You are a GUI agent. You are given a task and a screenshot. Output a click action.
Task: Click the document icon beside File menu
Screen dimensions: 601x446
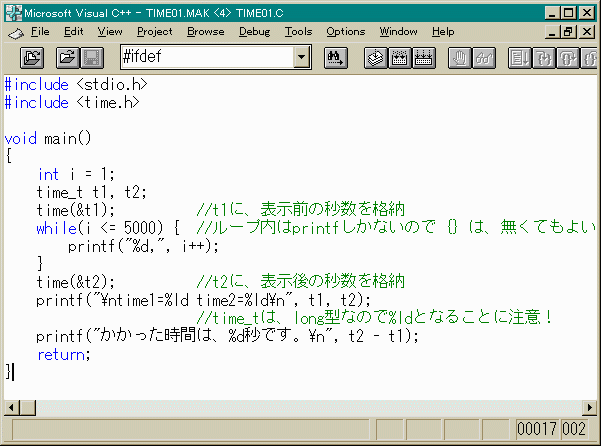pyautogui.click(x=16, y=34)
